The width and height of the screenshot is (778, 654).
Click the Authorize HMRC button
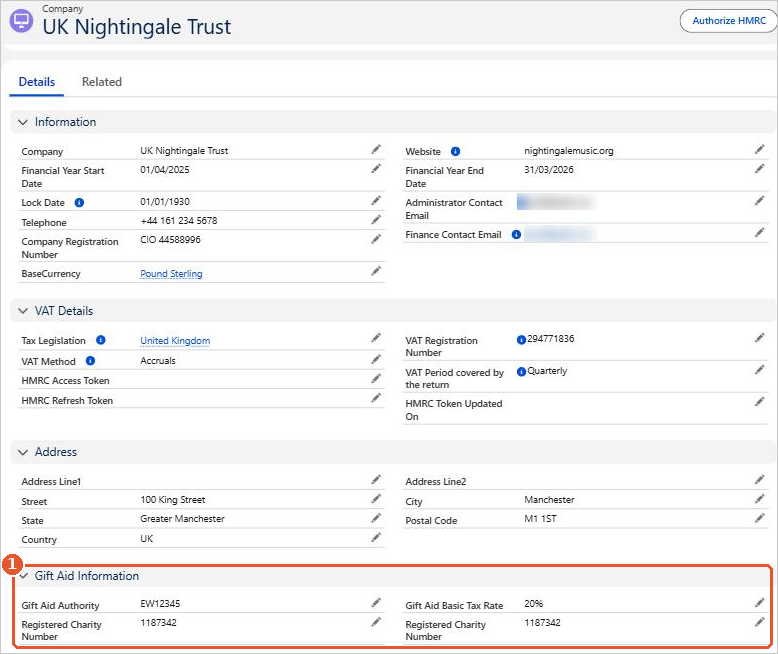point(728,21)
